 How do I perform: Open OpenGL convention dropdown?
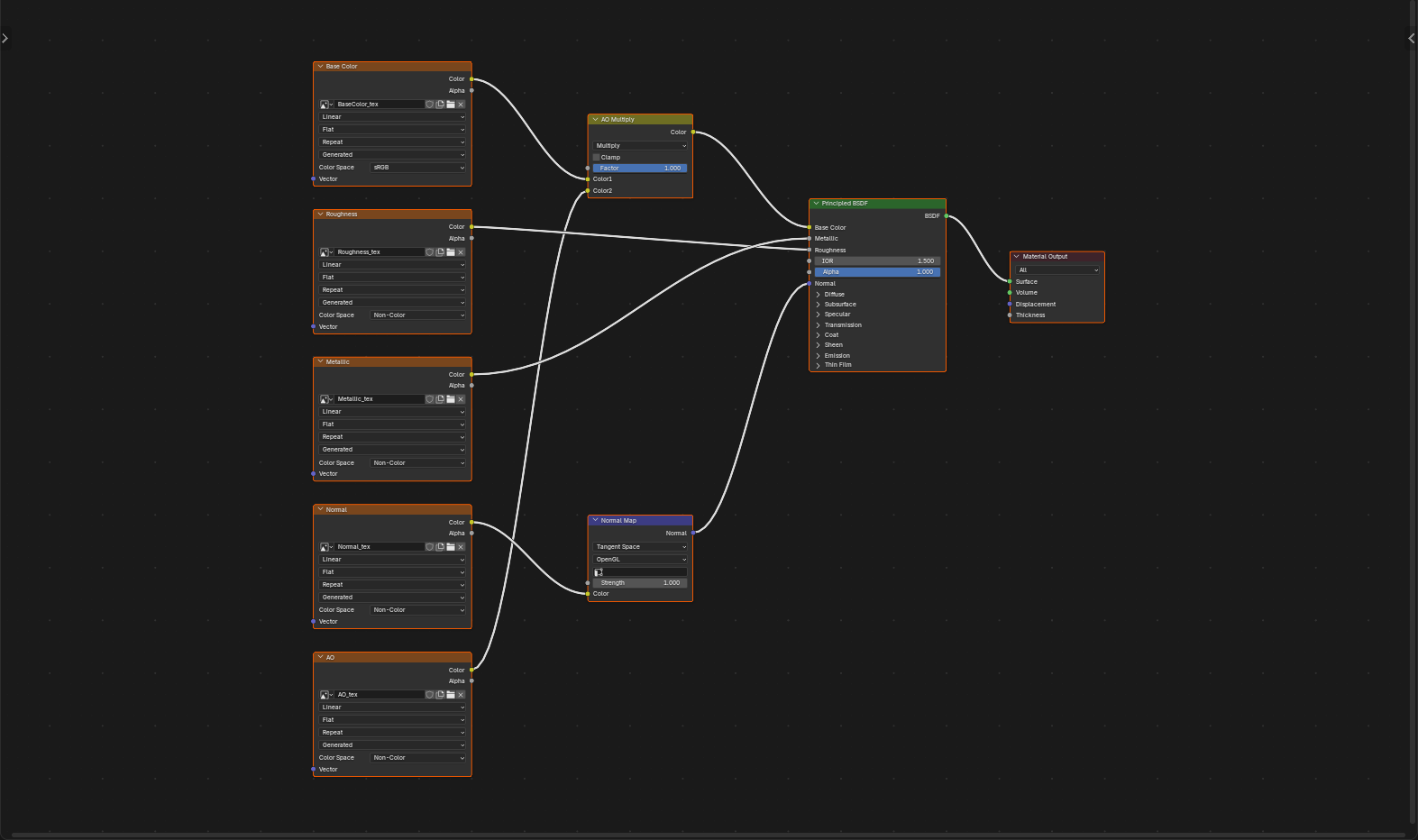coord(640,560)
